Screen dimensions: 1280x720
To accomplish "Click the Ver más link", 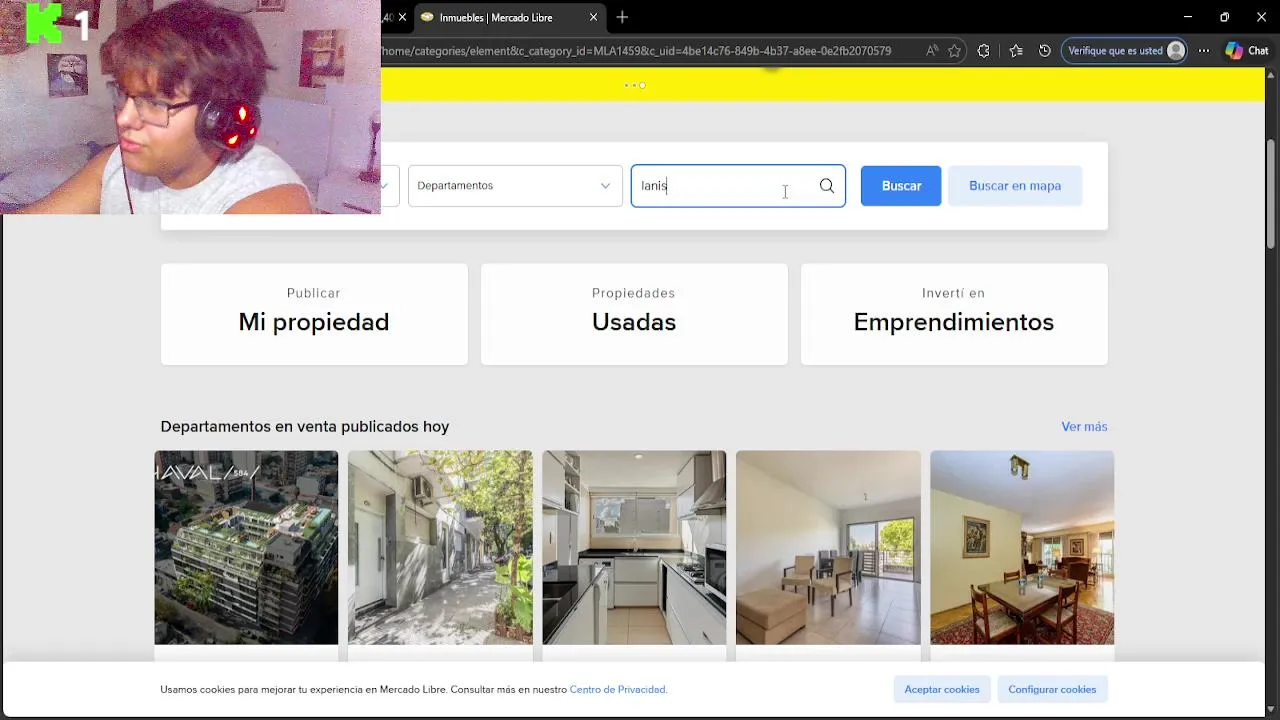I will point(1084,427).
